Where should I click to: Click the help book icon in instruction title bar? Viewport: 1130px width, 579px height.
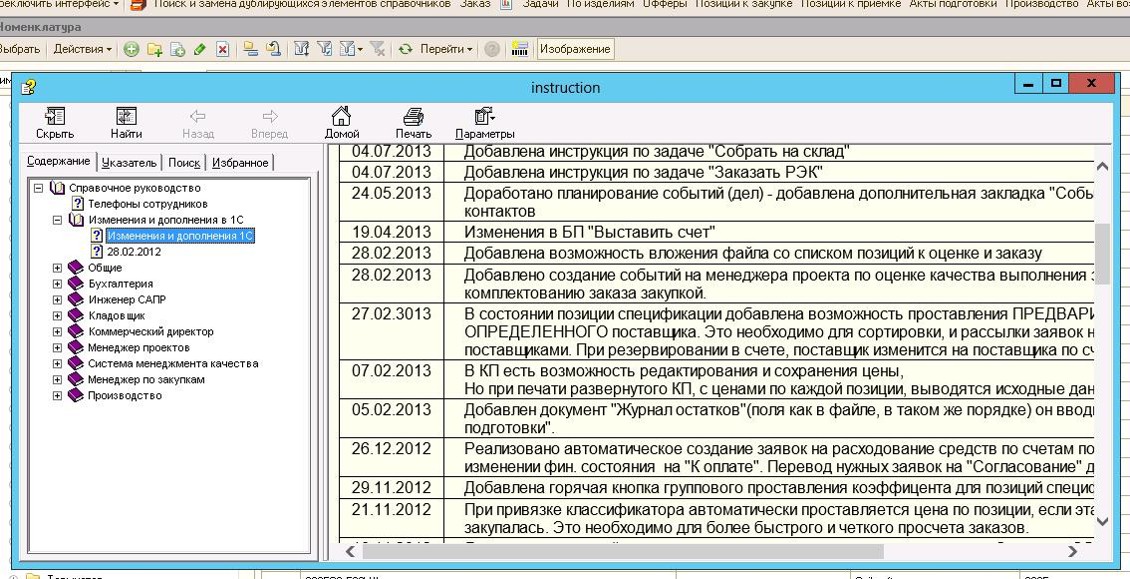(28, 87)
